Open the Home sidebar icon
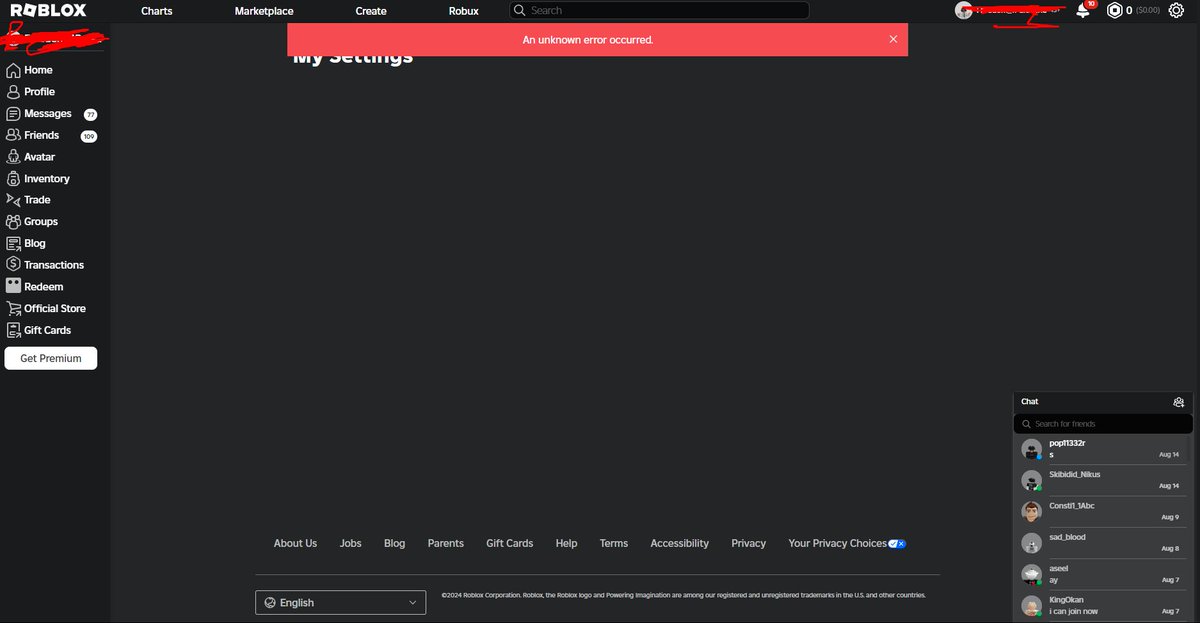 (13, 70)
